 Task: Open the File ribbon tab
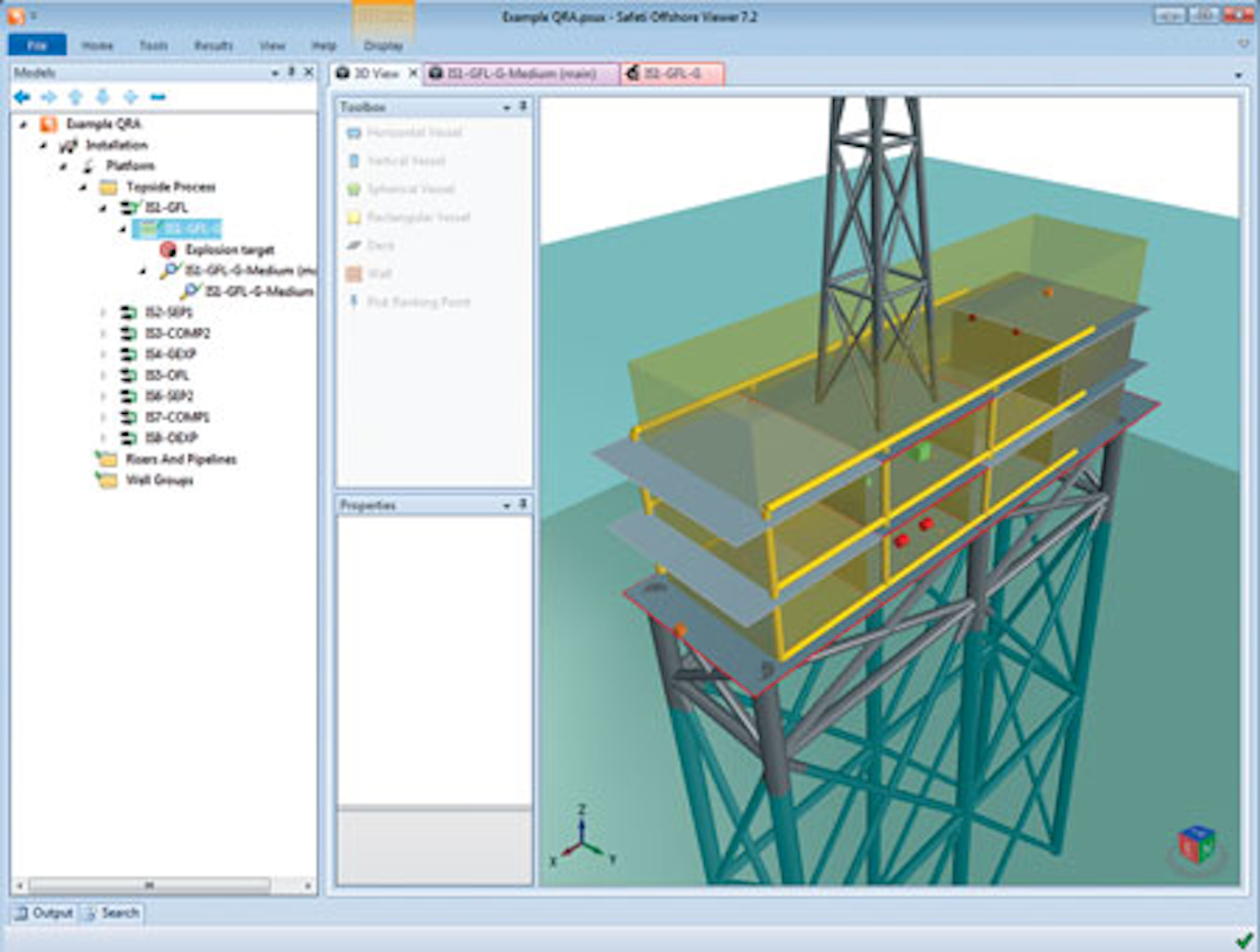(37, 45)
